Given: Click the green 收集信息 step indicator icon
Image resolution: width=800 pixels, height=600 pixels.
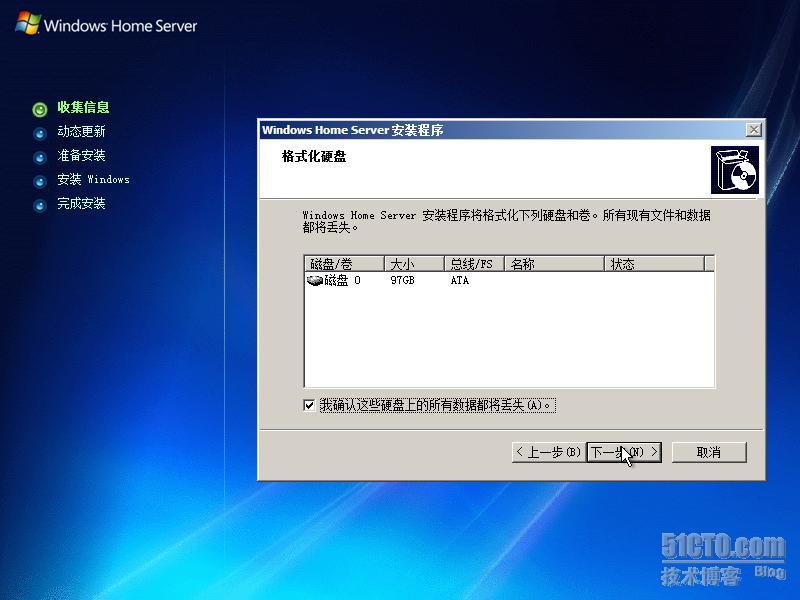Looking at the screenshot, I should pyautogui.click(x=40, y=109).
